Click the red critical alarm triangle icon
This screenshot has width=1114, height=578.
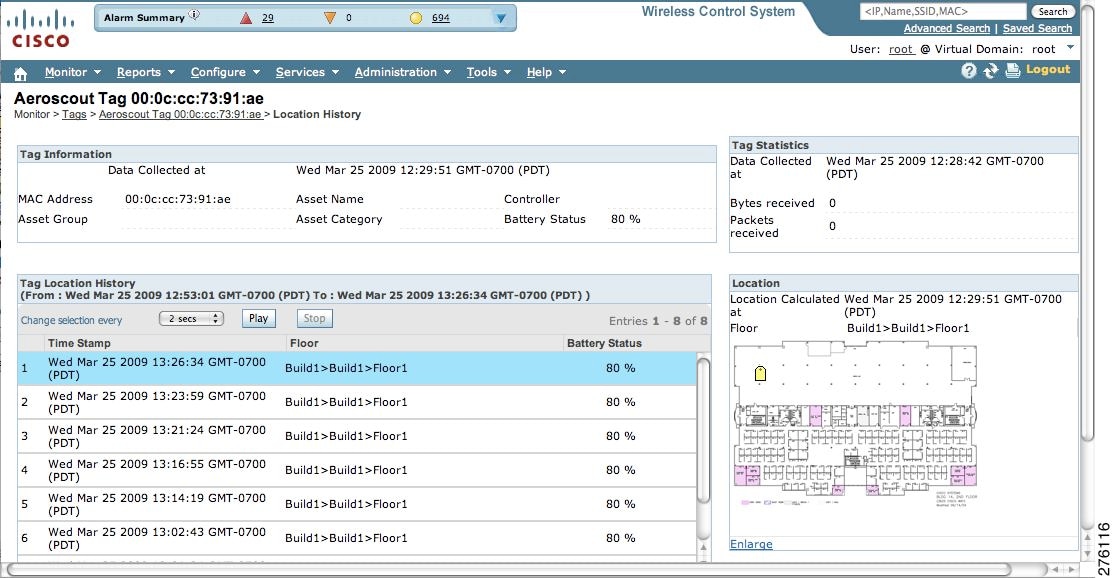click(246, 18)
